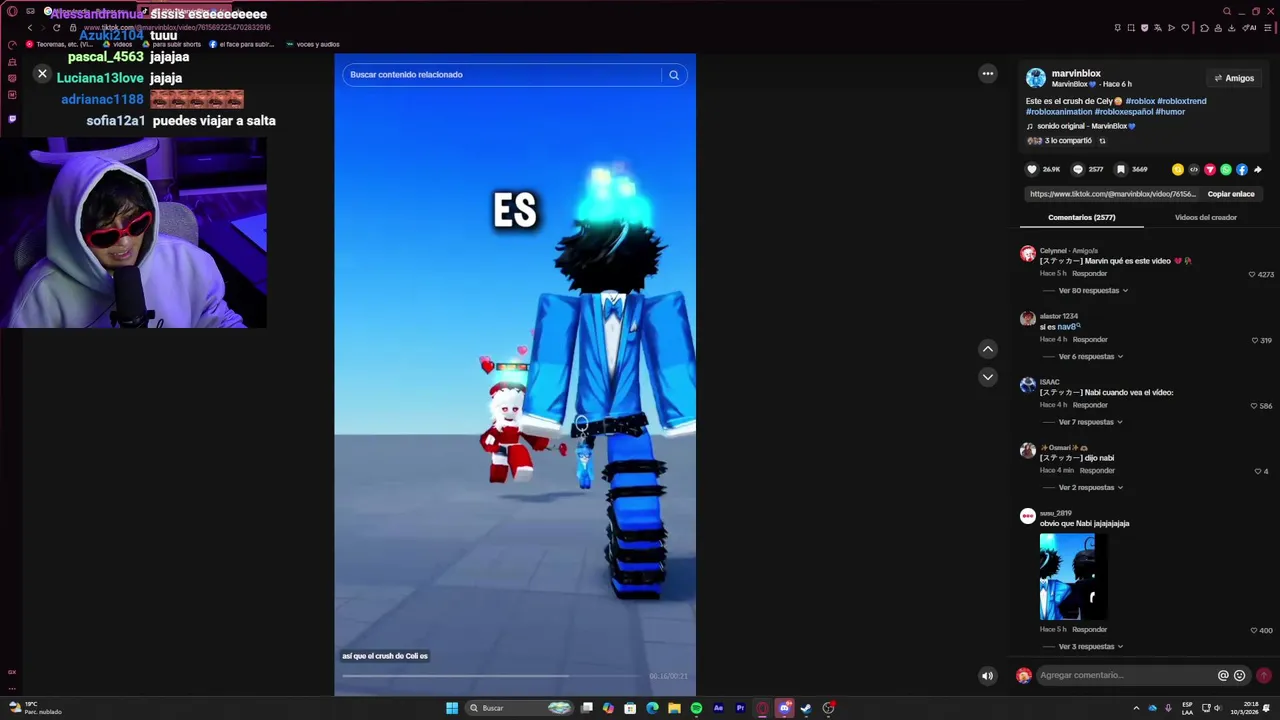Like Celynnel's comment with 4273 likes
Screen dimensions: 1280x720
point(1252,274)
